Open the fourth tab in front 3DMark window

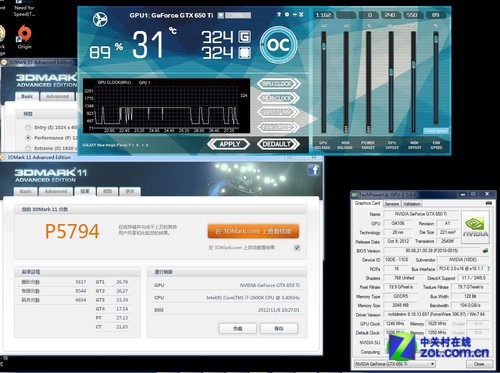(107, 191)
